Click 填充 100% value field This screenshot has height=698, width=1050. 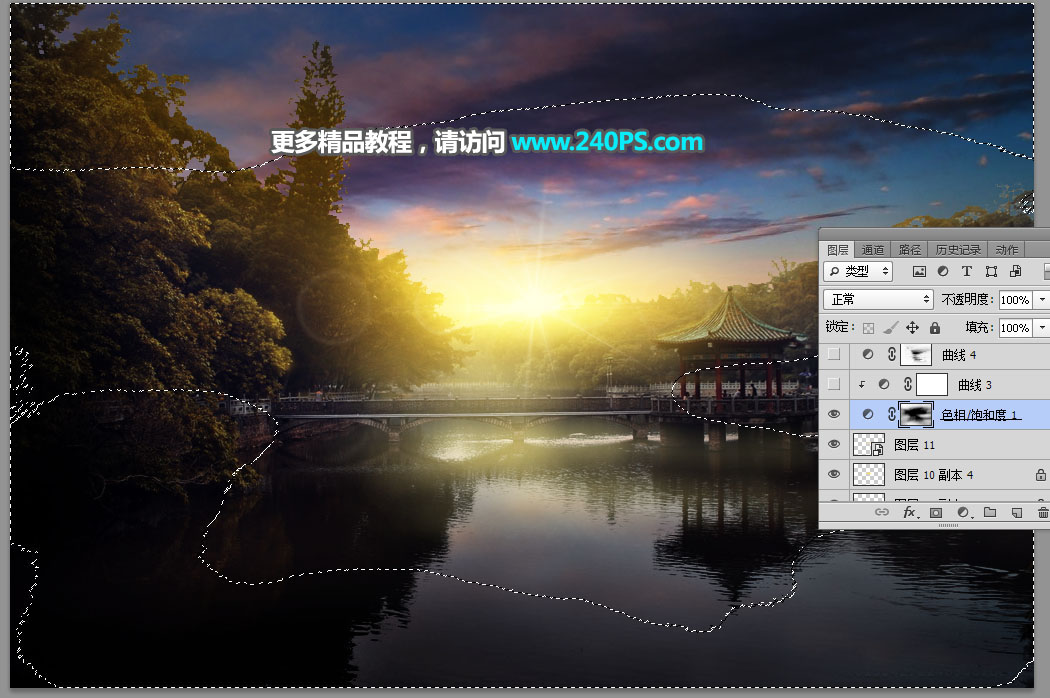[x=1015, y=328]
